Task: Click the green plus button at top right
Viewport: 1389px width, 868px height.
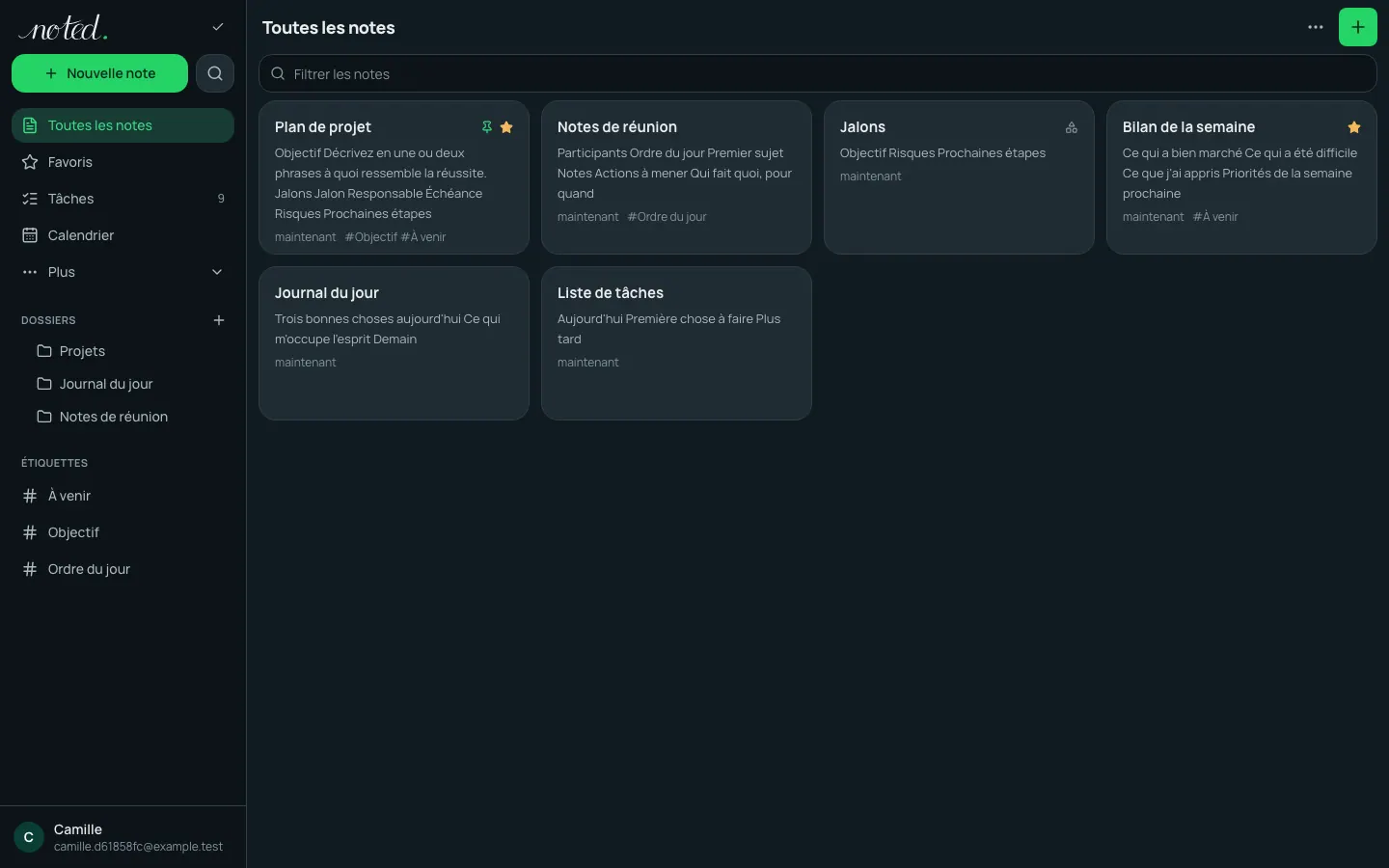Action: (1358, 27)
